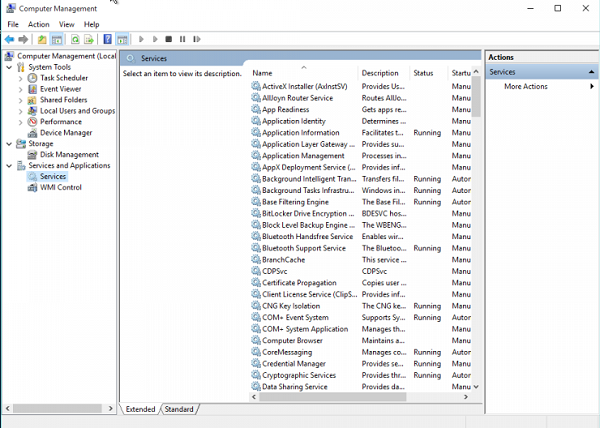Select the Bluetooth Support Service row
600x428 pixels.
pyautogui.click(x=303, y=248)
